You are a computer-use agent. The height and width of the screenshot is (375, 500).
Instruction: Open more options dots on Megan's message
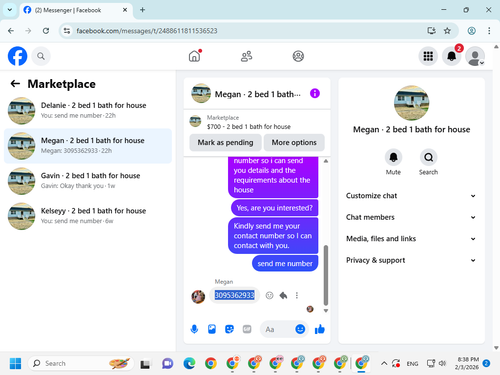(297, 295)
